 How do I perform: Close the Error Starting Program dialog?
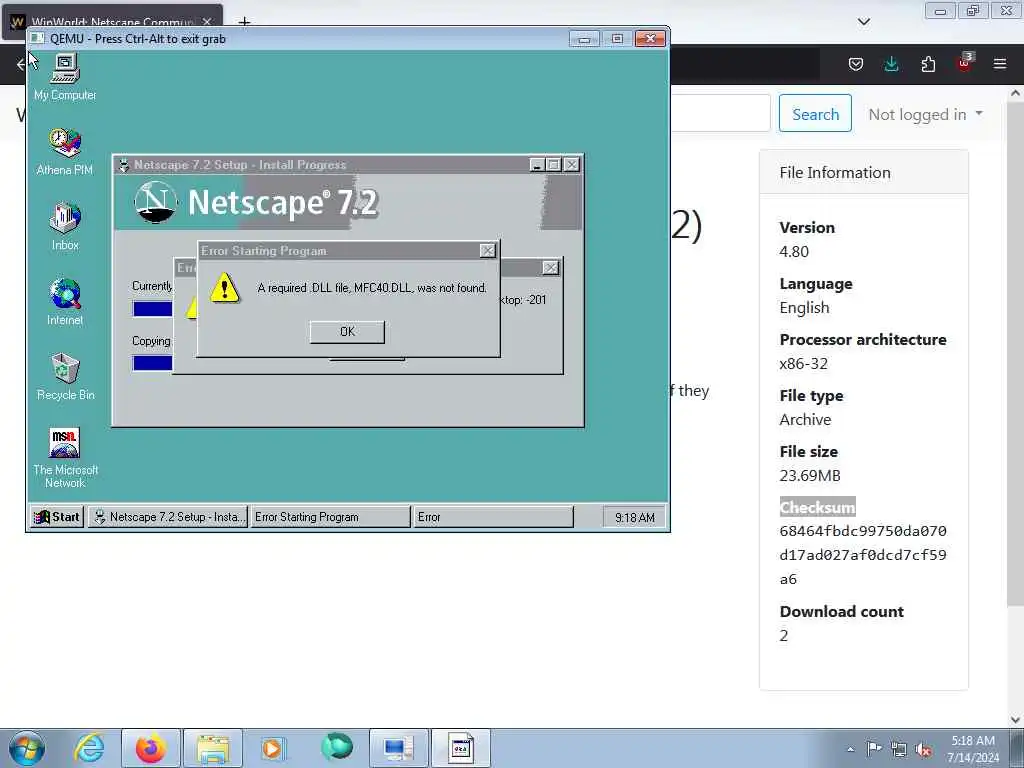pos(487,251)
